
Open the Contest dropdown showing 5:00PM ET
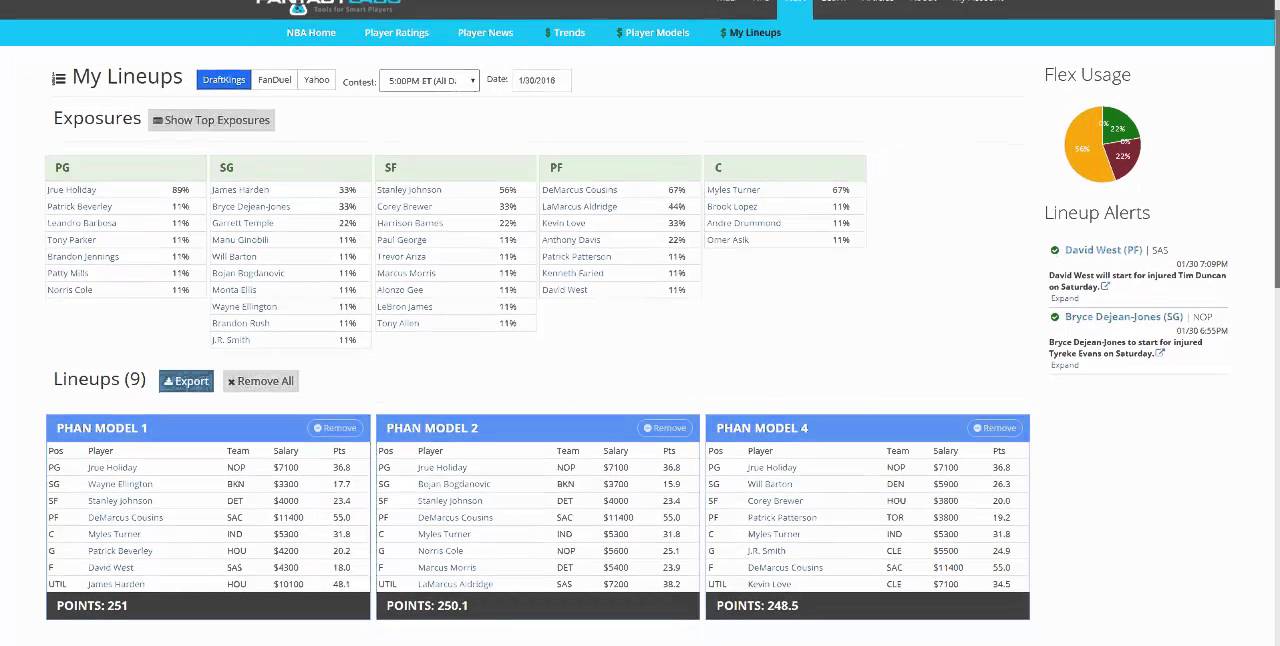(x=429, y=80)
